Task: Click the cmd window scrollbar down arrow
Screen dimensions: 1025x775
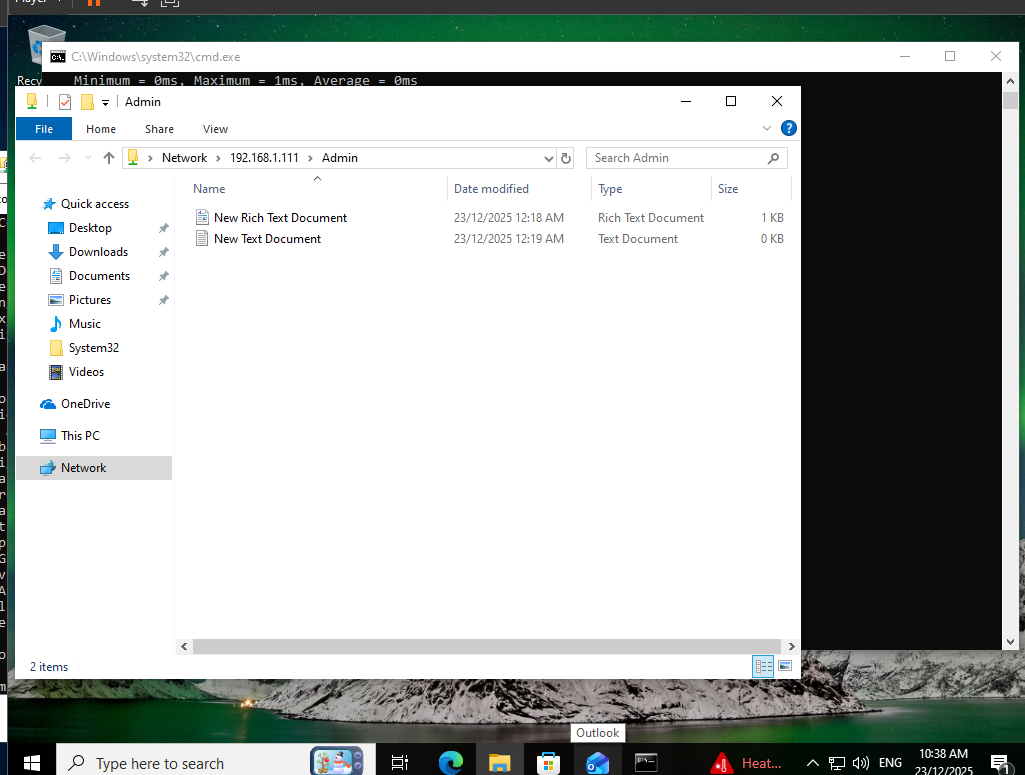Action: click(1011, 642)
